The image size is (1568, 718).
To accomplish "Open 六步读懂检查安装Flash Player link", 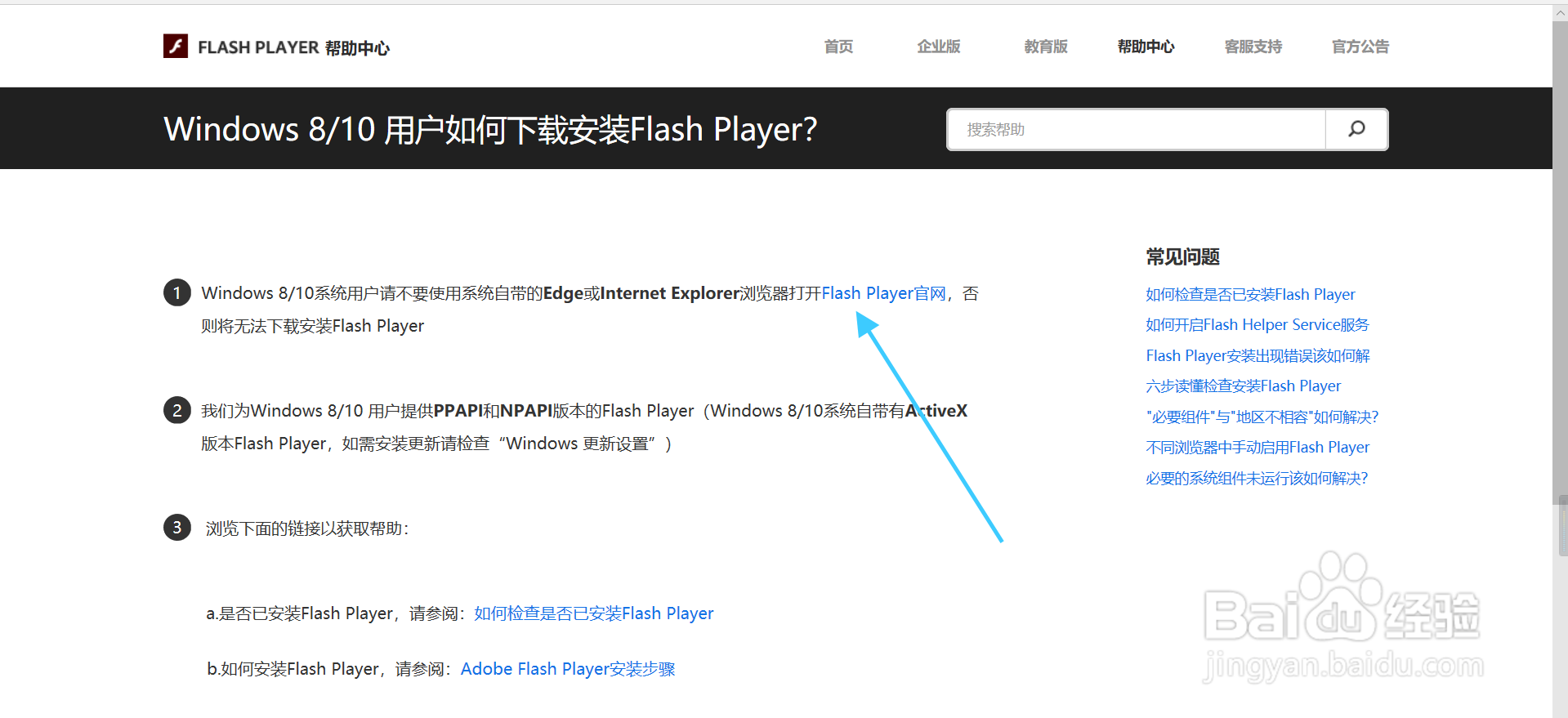I will 1244,386.
